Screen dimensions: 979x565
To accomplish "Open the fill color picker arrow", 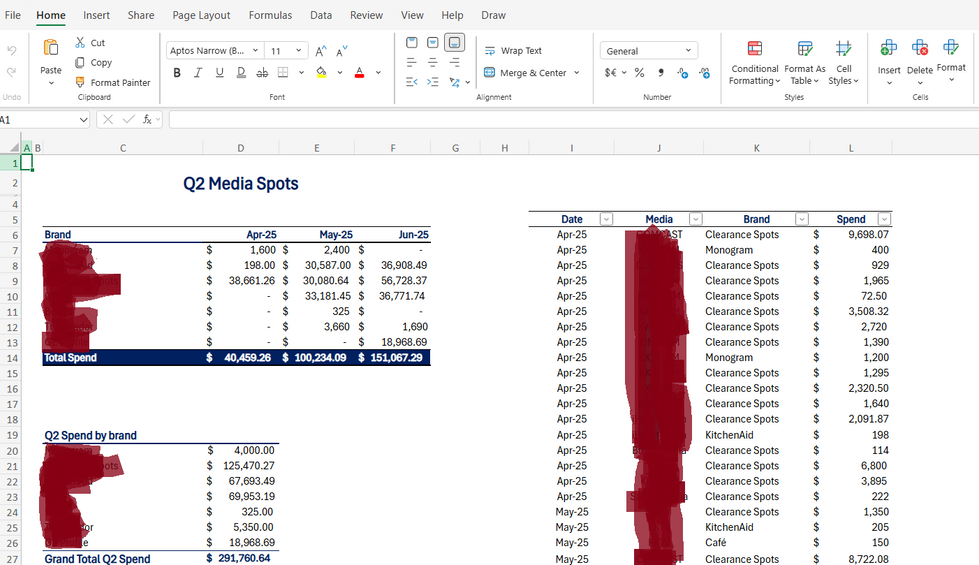I will tap(340, 72).
